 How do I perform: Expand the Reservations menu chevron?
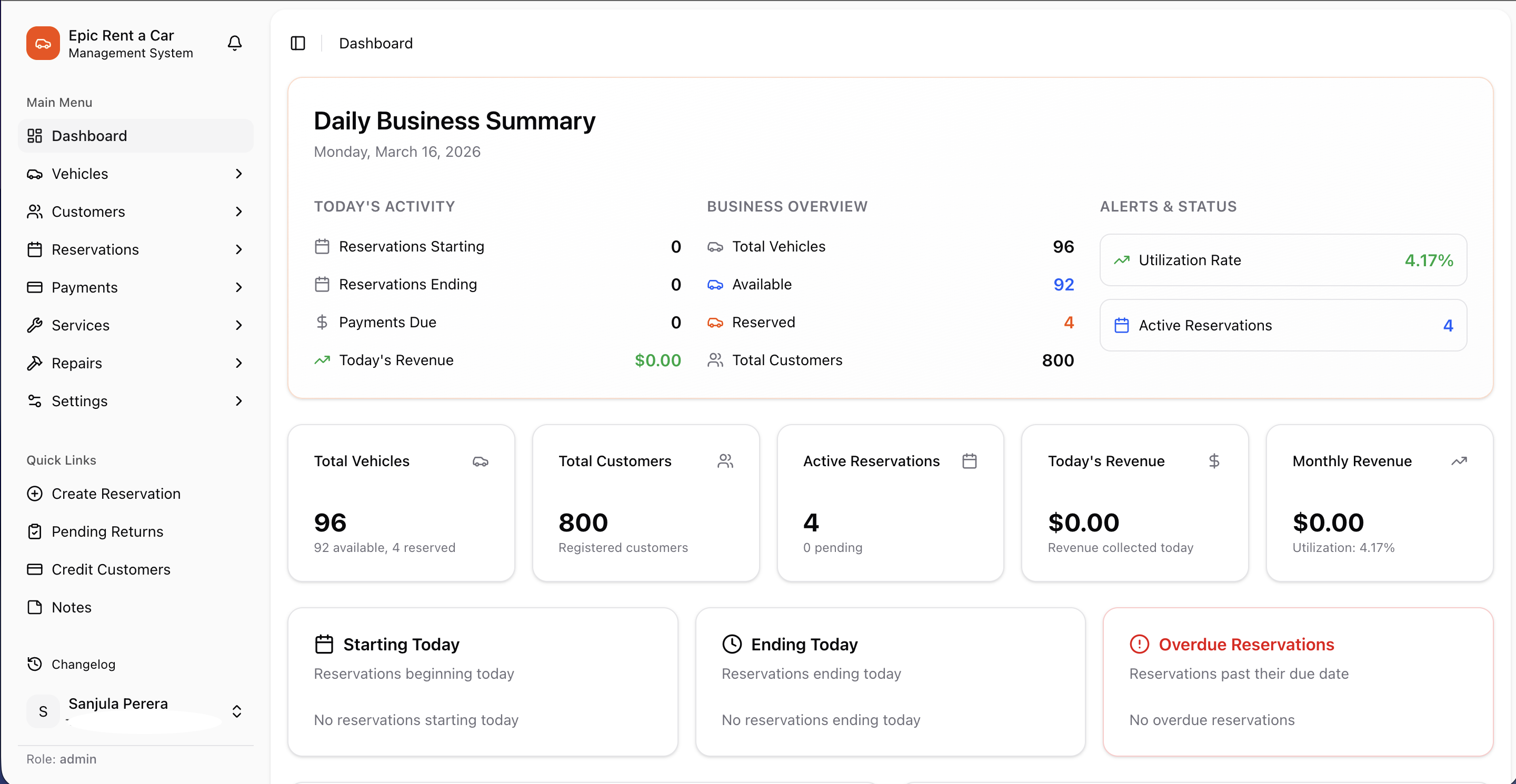238,249
